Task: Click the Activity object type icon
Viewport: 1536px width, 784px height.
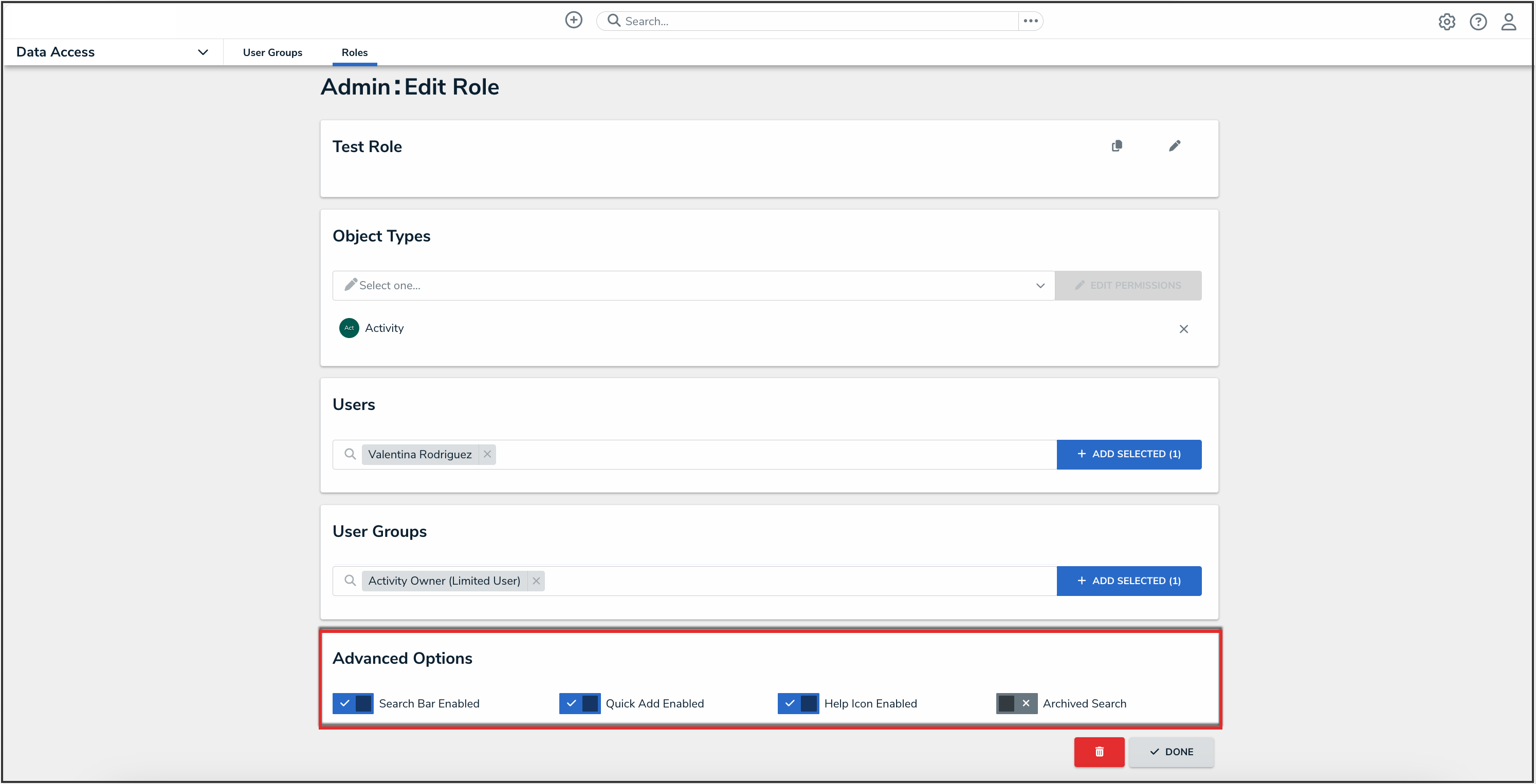Action: [349, 328]
